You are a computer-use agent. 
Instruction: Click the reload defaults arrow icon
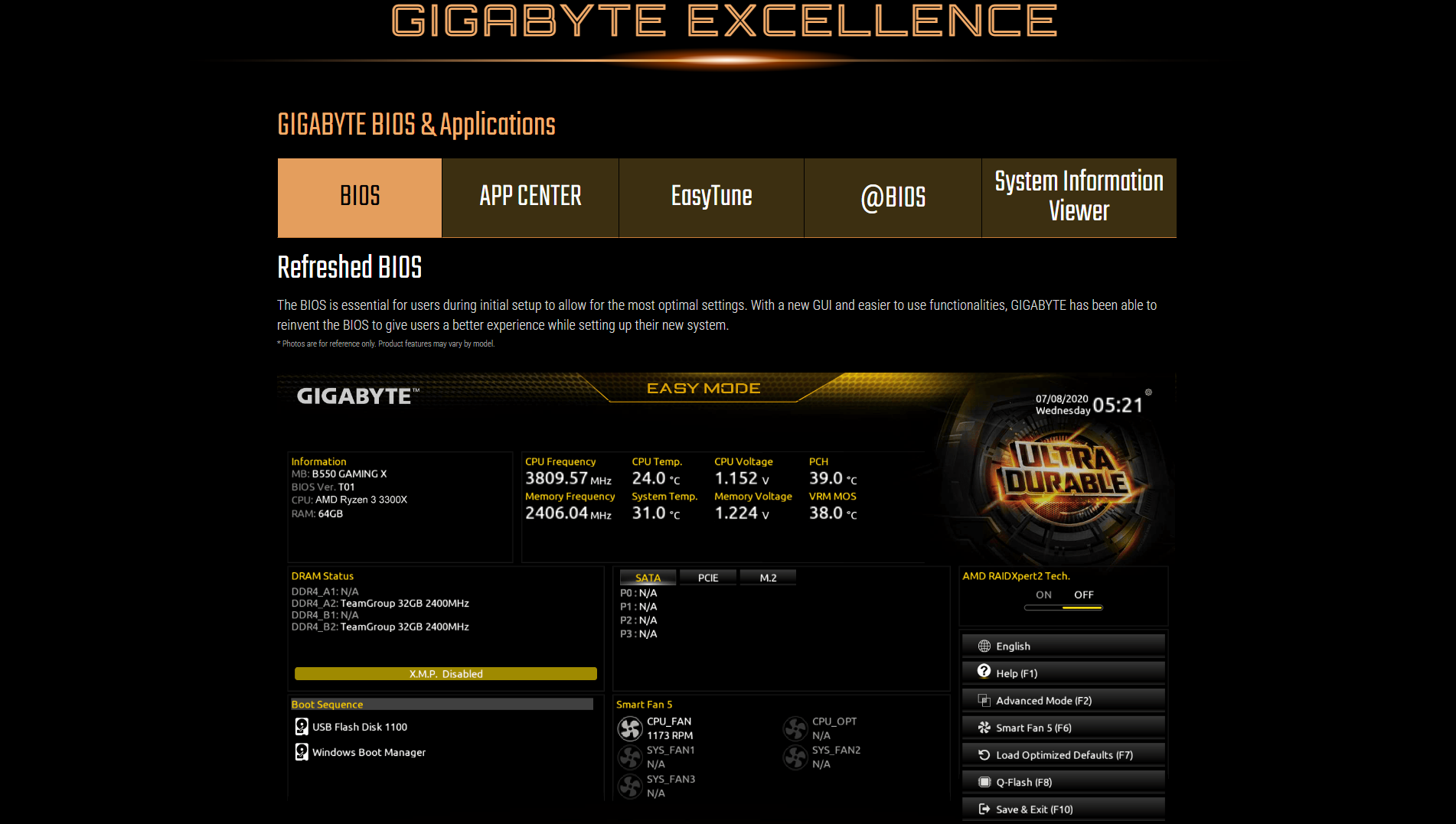coord(984,754)
